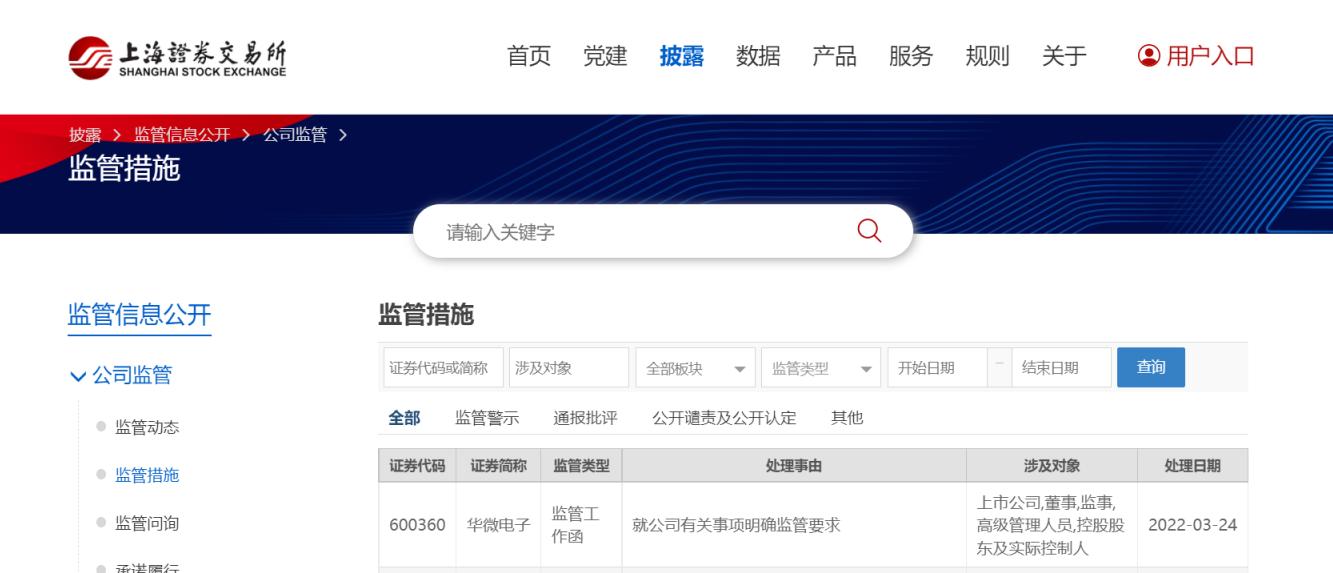
Task: Click the 上市公司,董事,监事 objects cell
Action: click(x=1052, y=524)
